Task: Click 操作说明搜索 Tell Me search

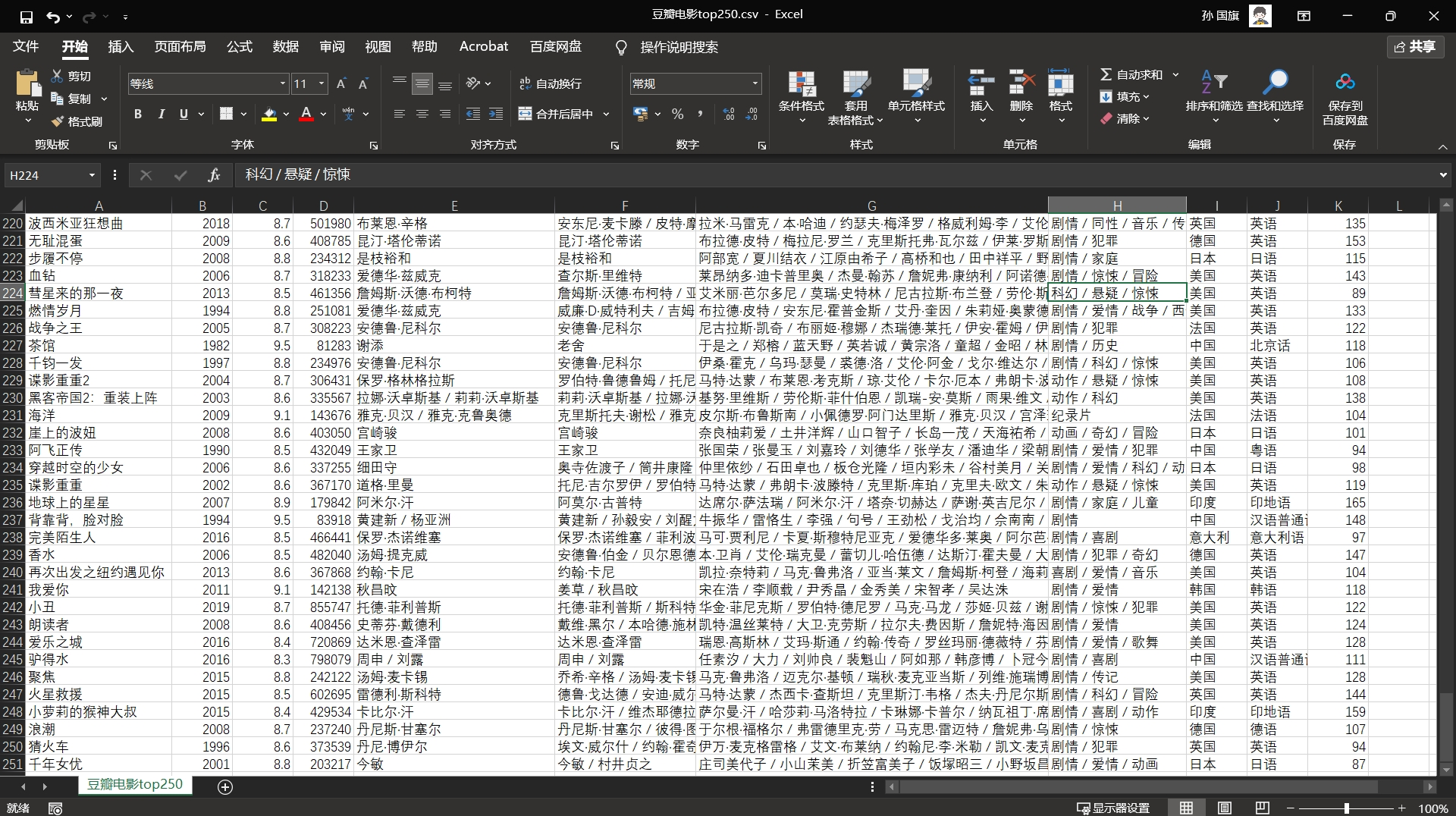Action: pyautogui.click(x=667, y=47)
